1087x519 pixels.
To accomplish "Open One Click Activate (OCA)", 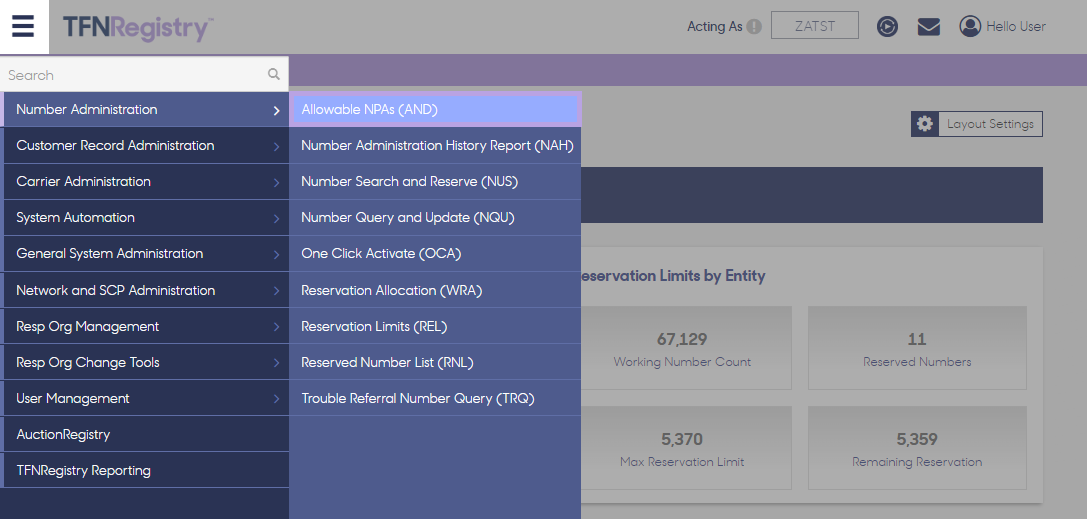I will (x=435, y=254).
